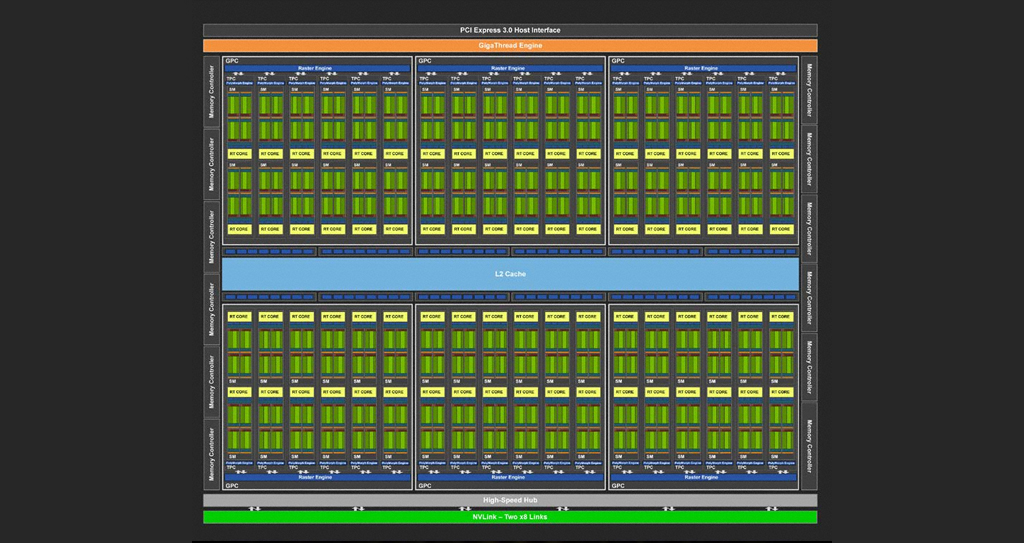This screenshot has height=543, width=1024.
Task: Select the gray High-Speed Hub bar
Action: [510, 501]
